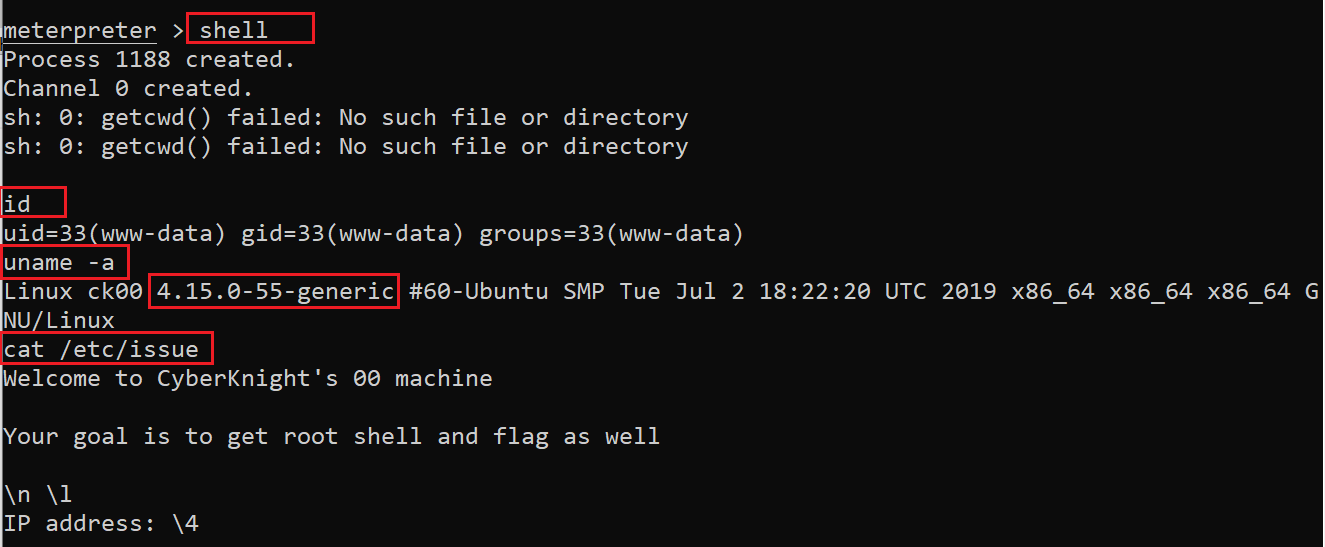Click the highlighted id command
The image size is (1325, 547).
click(18, 204)
